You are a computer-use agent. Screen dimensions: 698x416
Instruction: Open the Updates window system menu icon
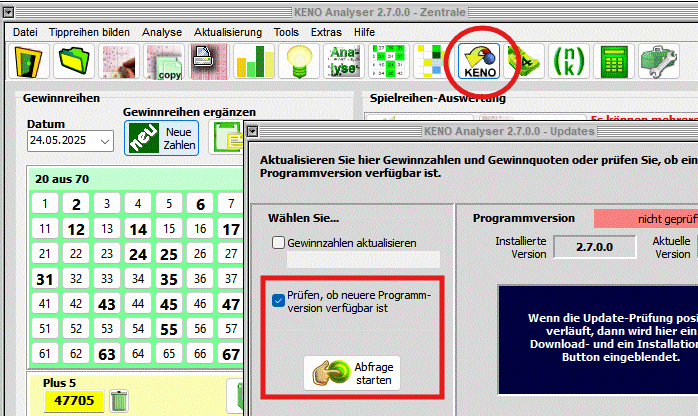[253, 131]
